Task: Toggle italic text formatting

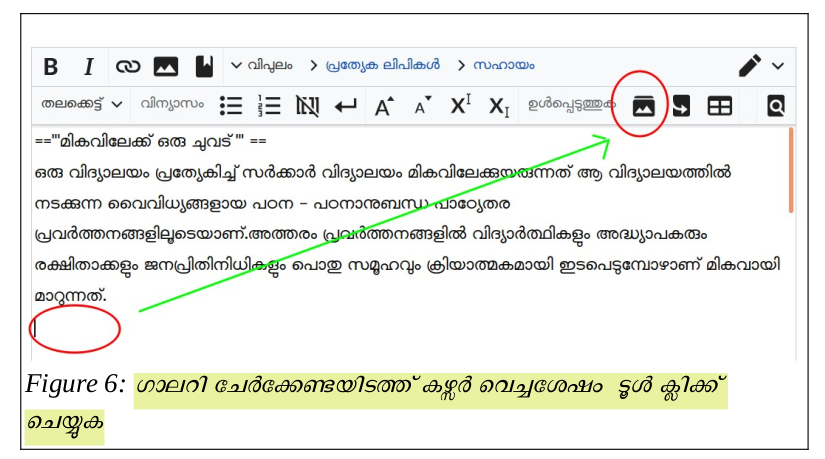Action: [x=88, y=67]
